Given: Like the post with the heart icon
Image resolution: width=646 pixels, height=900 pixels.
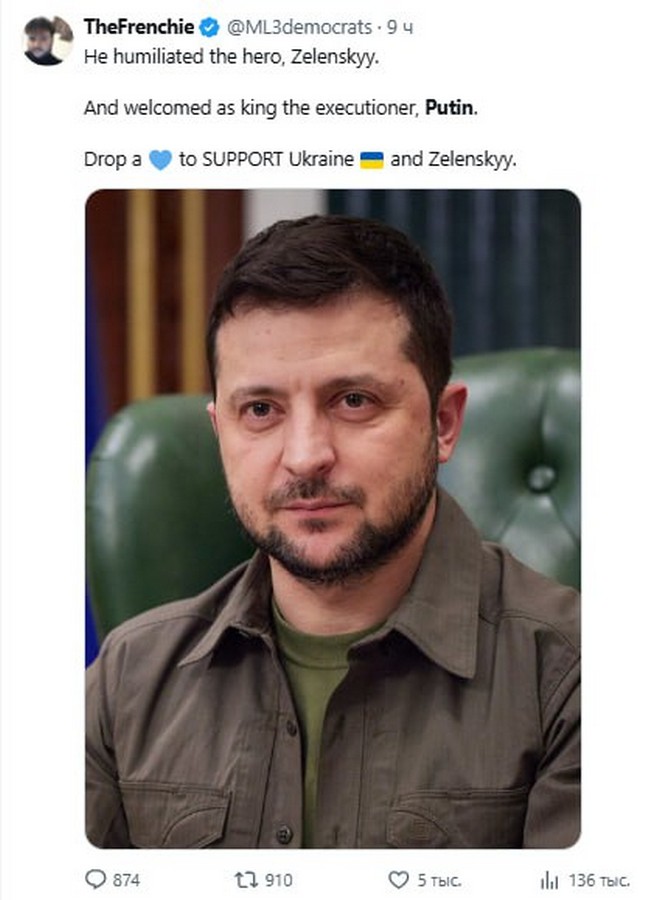Looking at the screenshot, I should point(399,879).
